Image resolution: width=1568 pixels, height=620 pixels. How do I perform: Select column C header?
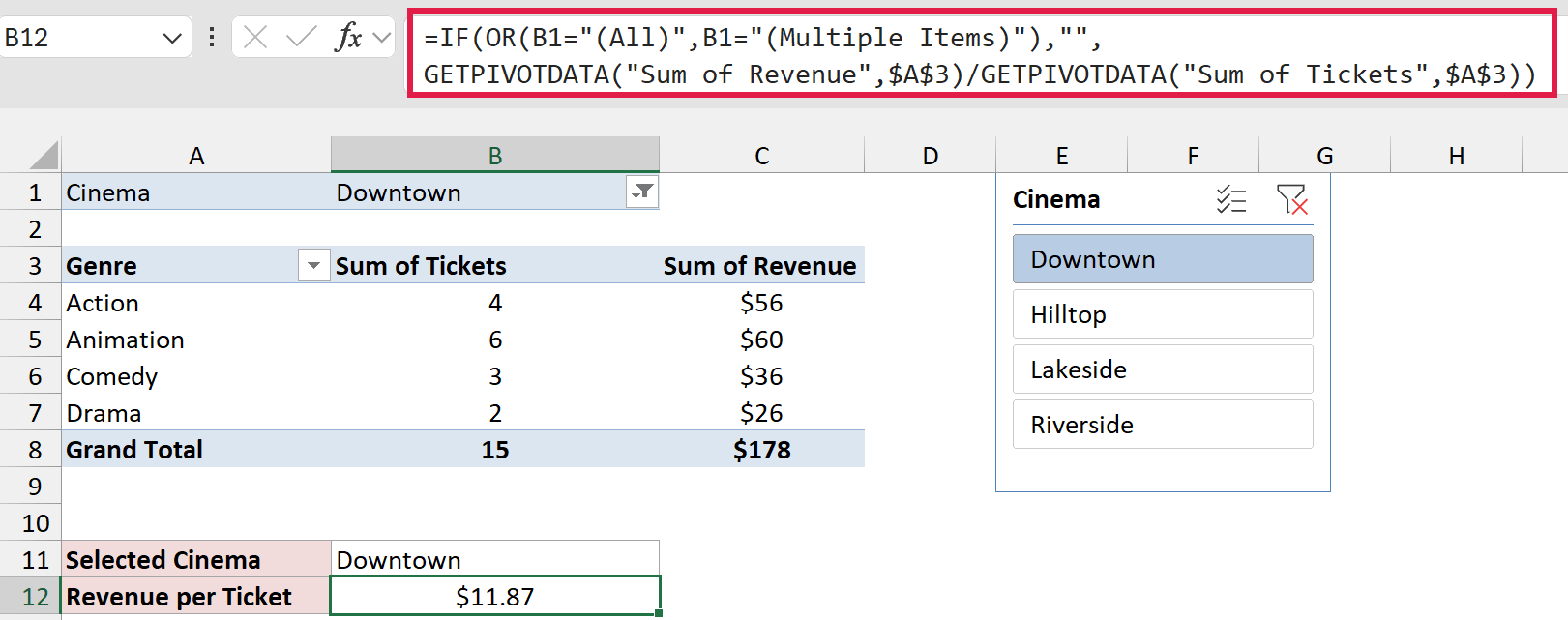point(762,156)
